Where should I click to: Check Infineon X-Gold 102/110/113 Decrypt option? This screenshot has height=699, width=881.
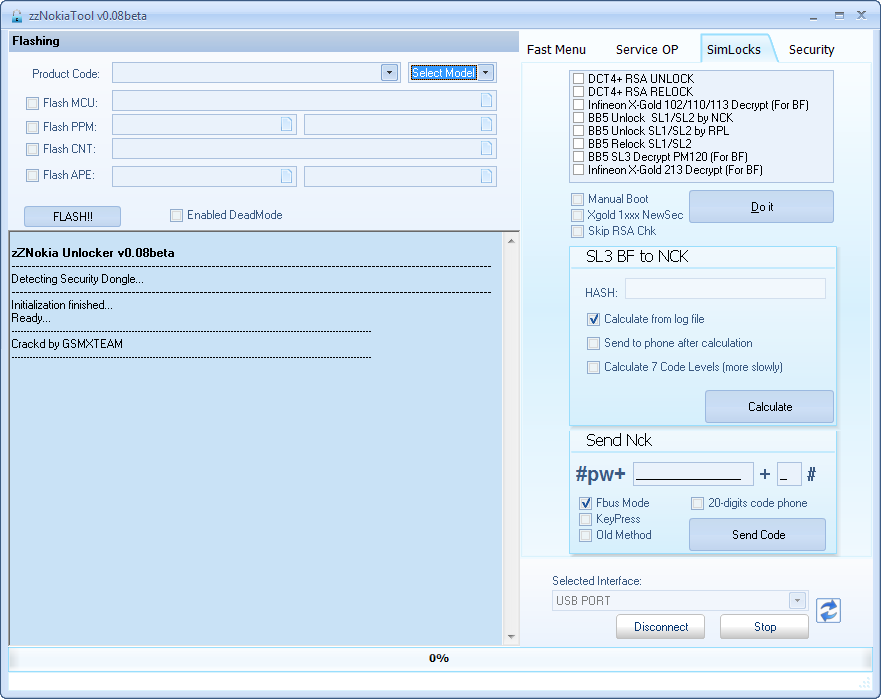click(x=578, y=105)
